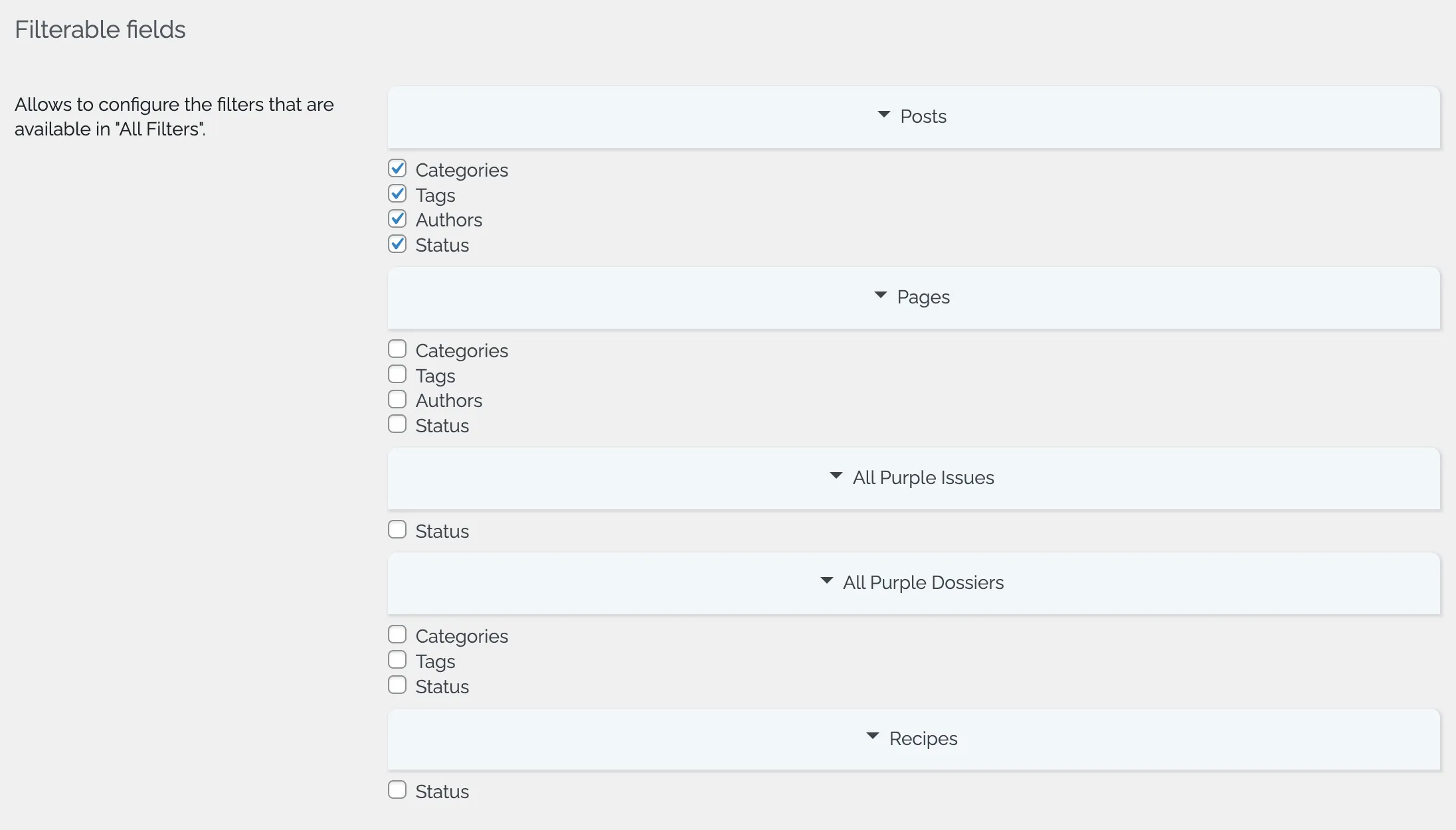This screenshot has height=830, width=1456.
Task: Collapse the All Purple Dossiers arrow
Action: [x=826, y=581]
